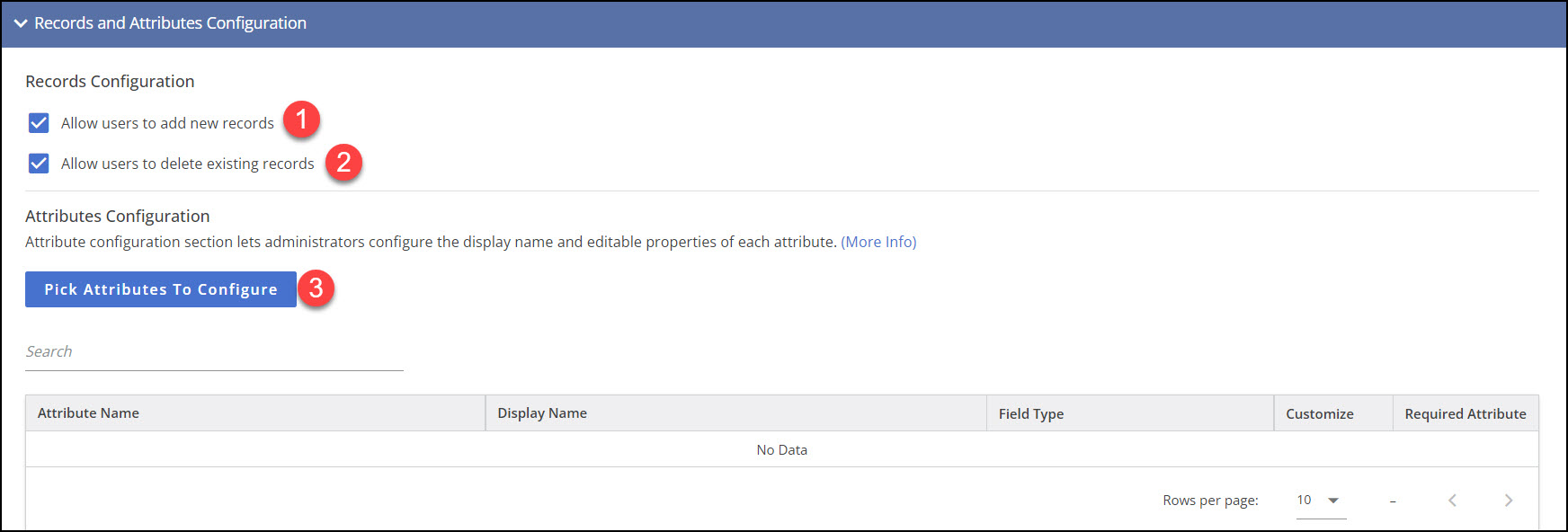Click the Required Attribute column header
This screenshot has width=1568, height=532.
[1466, 412]
